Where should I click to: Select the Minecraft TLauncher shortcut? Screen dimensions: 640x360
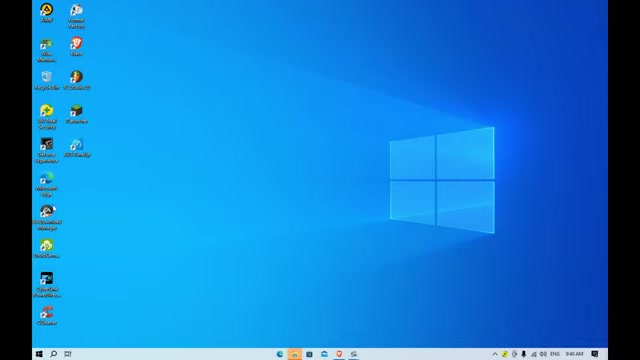(x=76, y=113)
